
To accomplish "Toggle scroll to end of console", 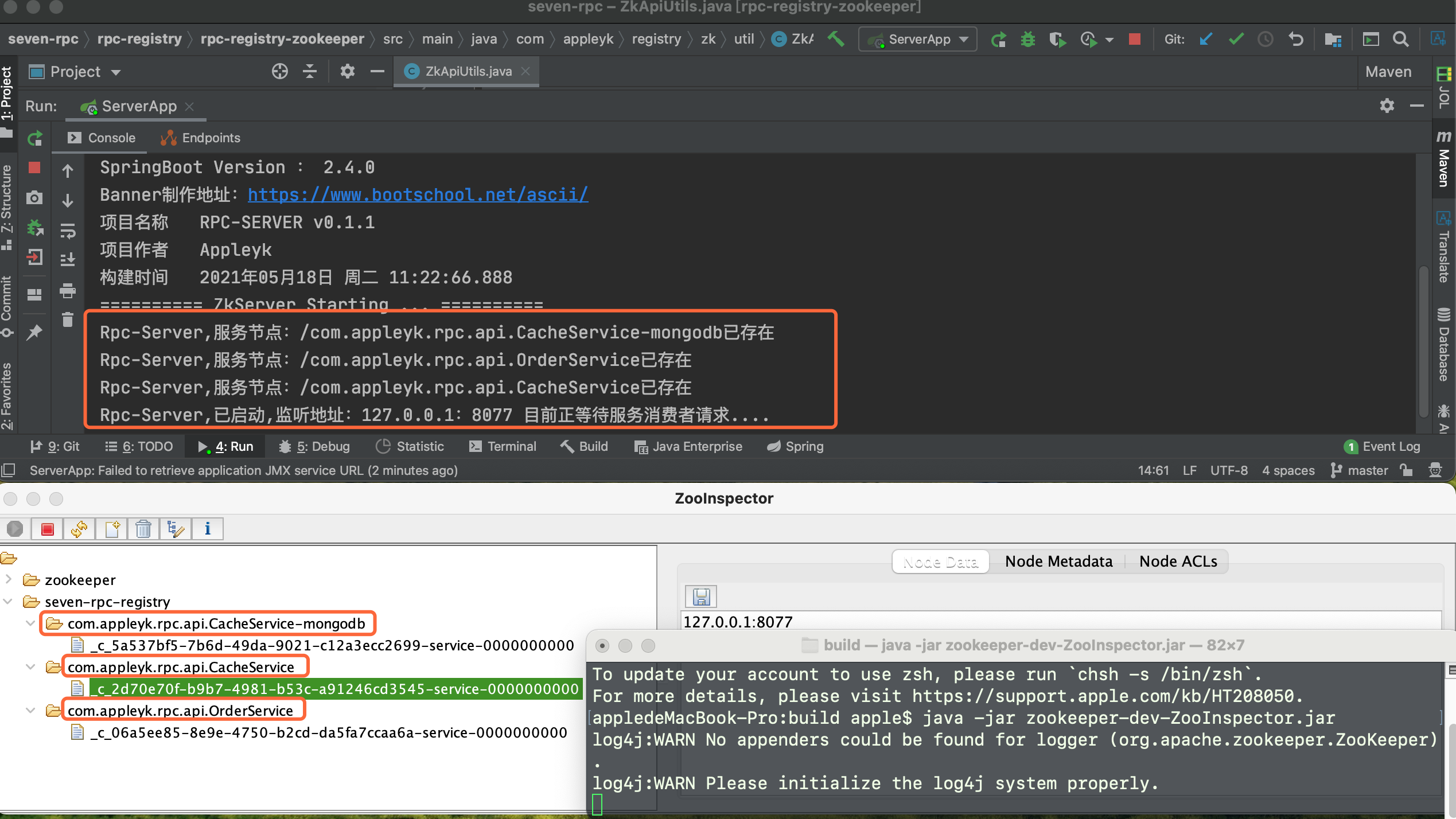I will pos(68,260).
